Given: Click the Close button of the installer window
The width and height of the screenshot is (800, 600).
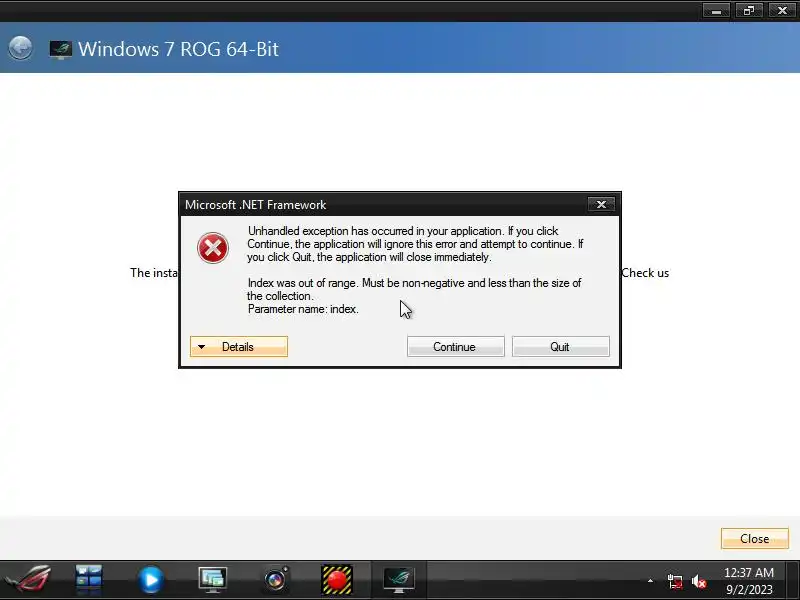Looking at the screenshot, I should pos(755,538).
